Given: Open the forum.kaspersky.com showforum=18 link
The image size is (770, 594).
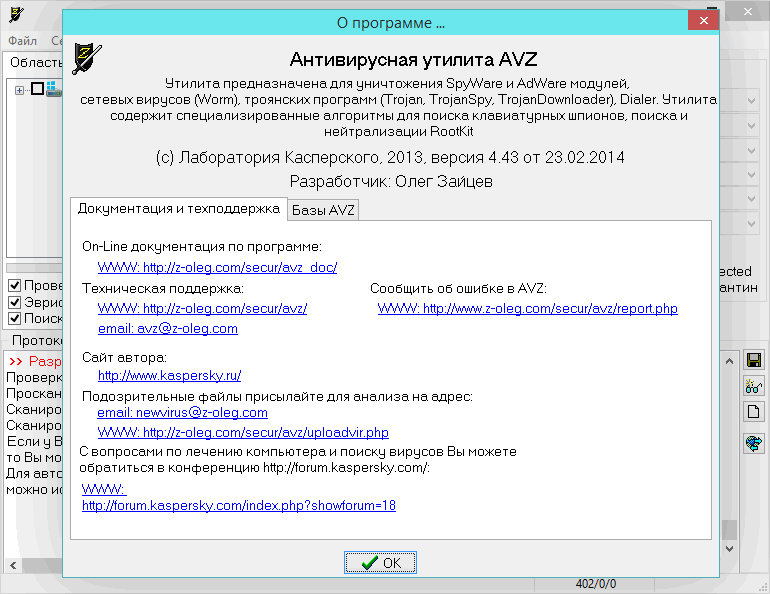Looking at the screenshot, I should click(x=239, y=505).
